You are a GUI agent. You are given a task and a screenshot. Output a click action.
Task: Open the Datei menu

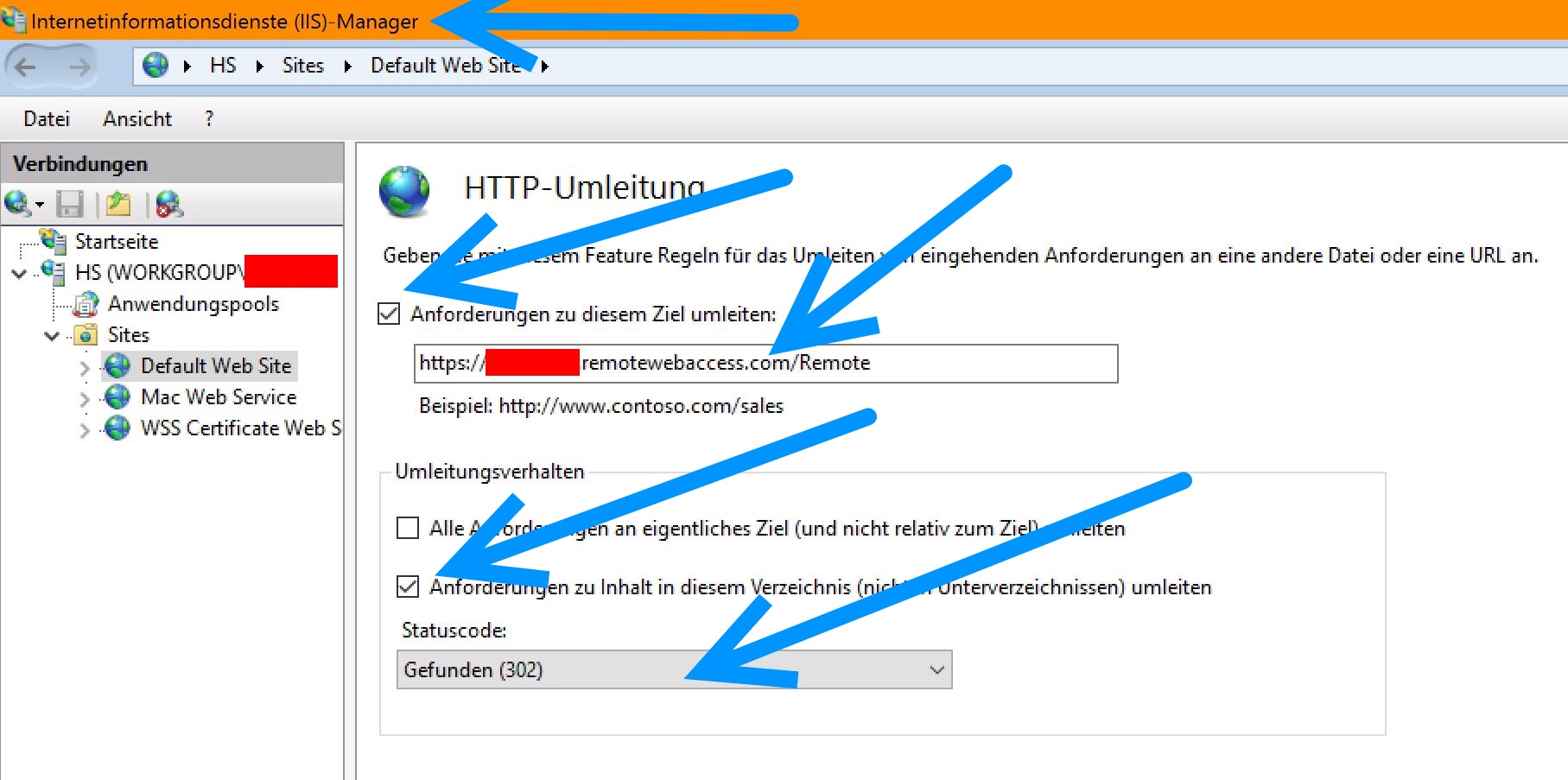(45, 118)
